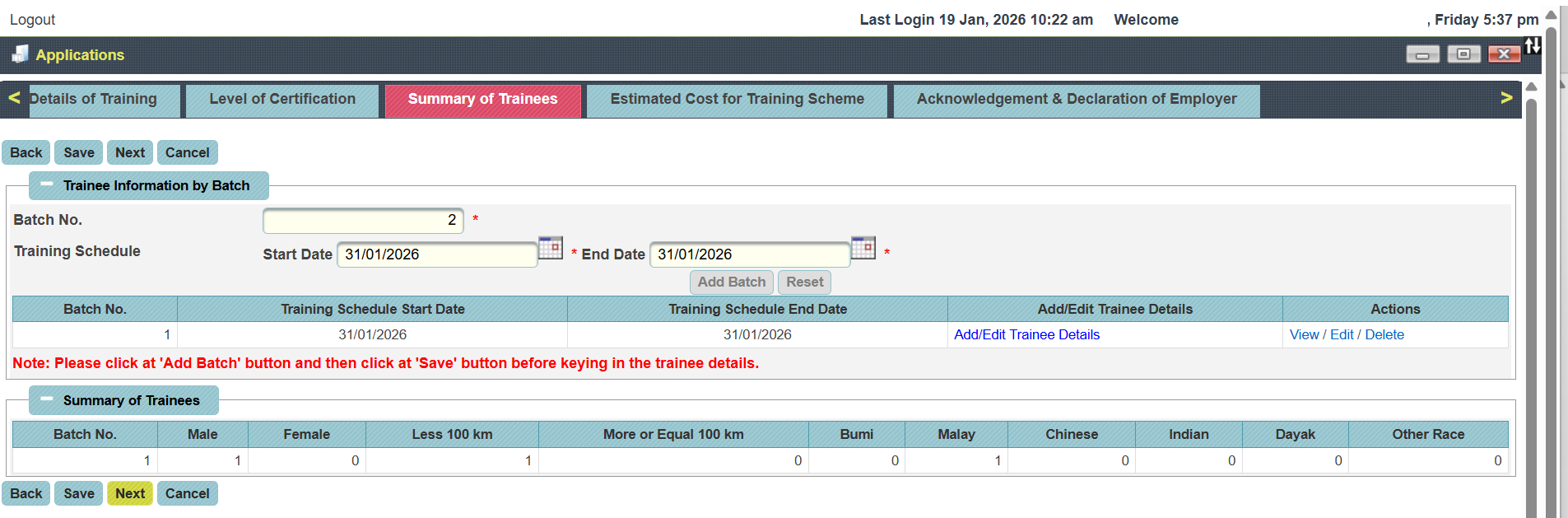This screenshot has height=518, width=1568.
Task: Click the up-down arrows toggle icon
Action: (1533, 46)
